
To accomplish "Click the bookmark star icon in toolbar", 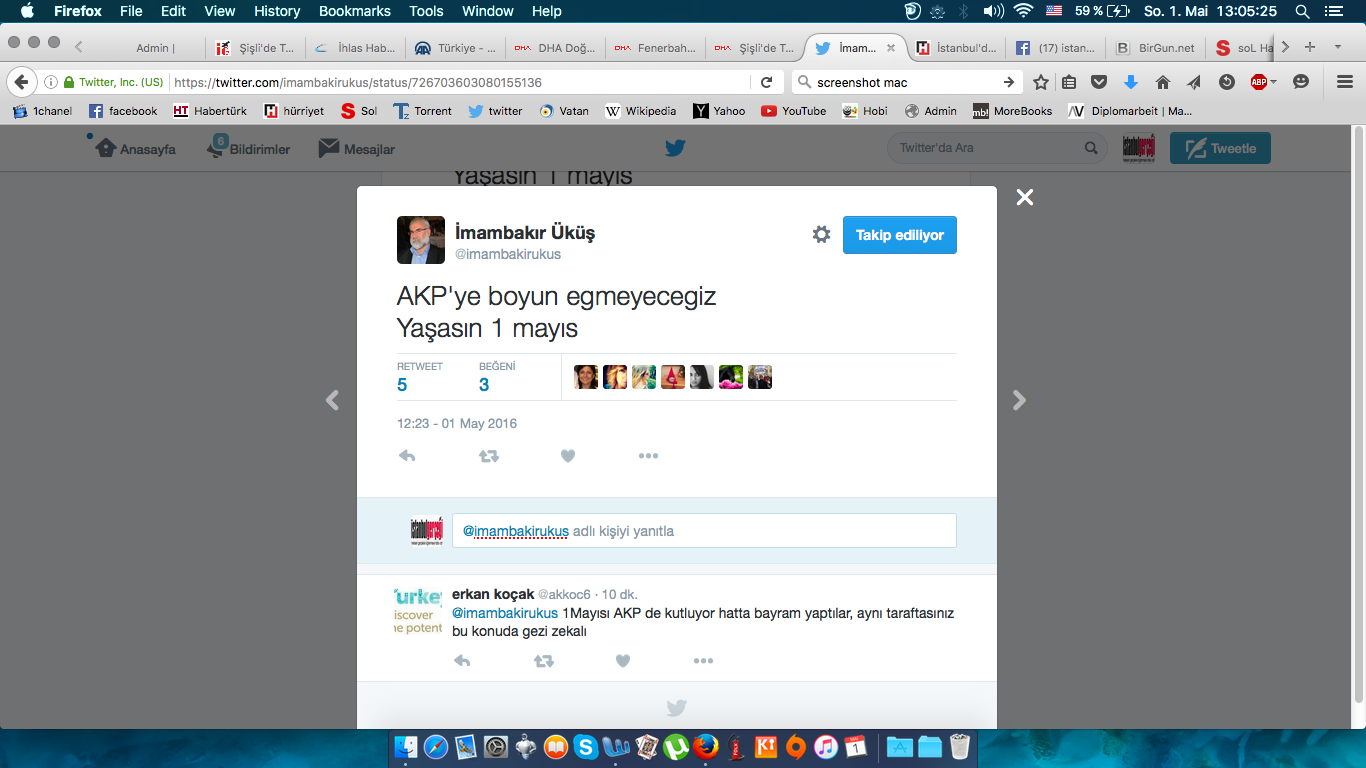I will (1041, 82).
